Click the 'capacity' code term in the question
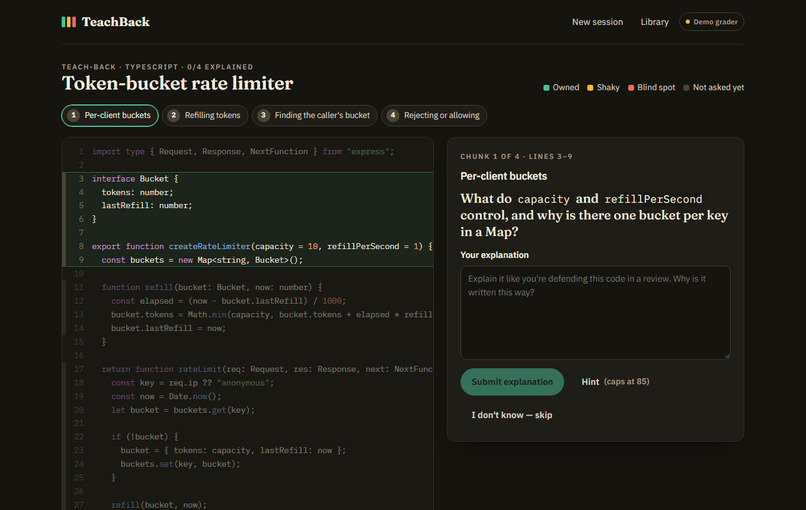806x510 pixels. coord(543,199)
